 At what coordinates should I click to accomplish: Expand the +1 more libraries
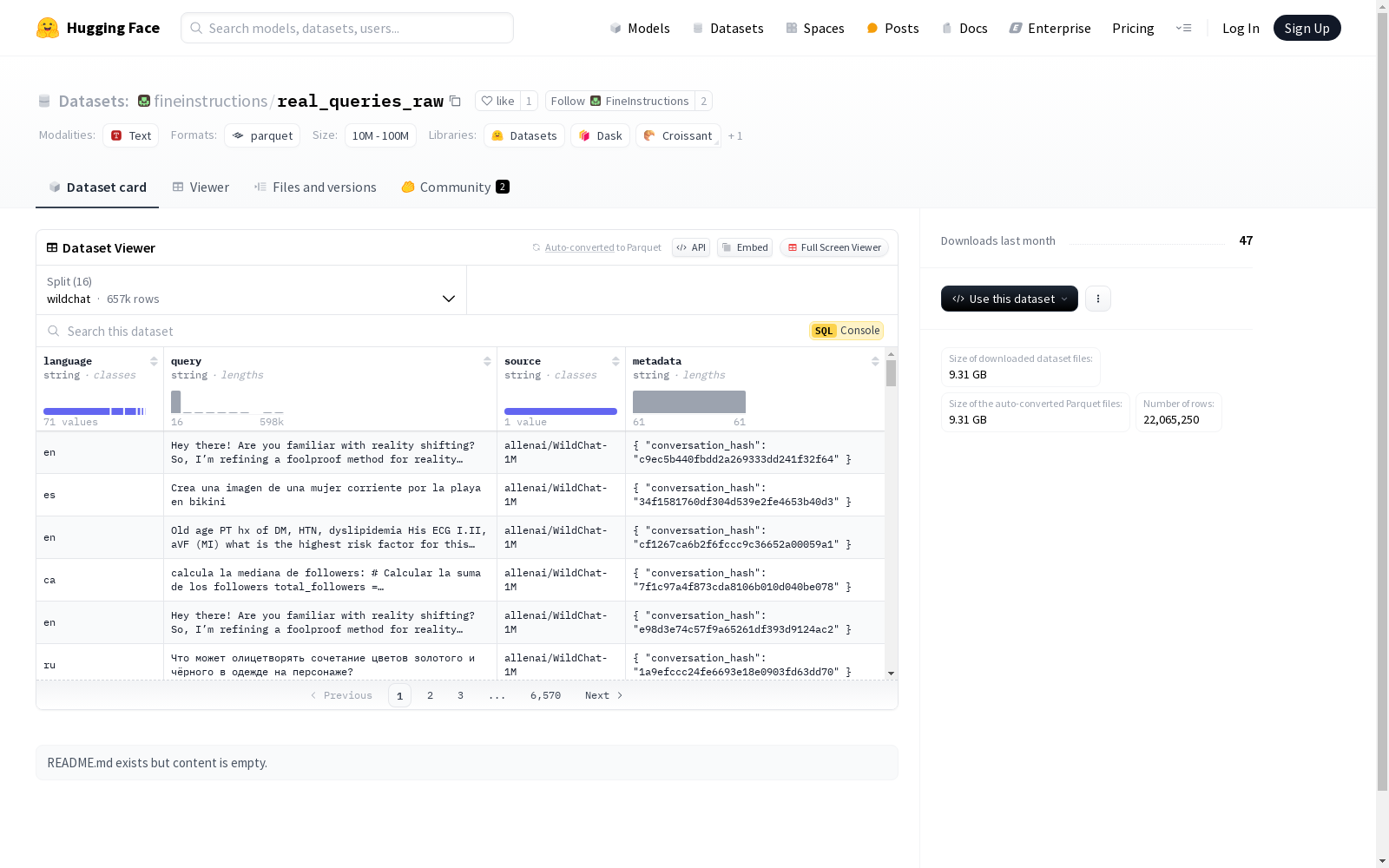(x=735, y=135)
